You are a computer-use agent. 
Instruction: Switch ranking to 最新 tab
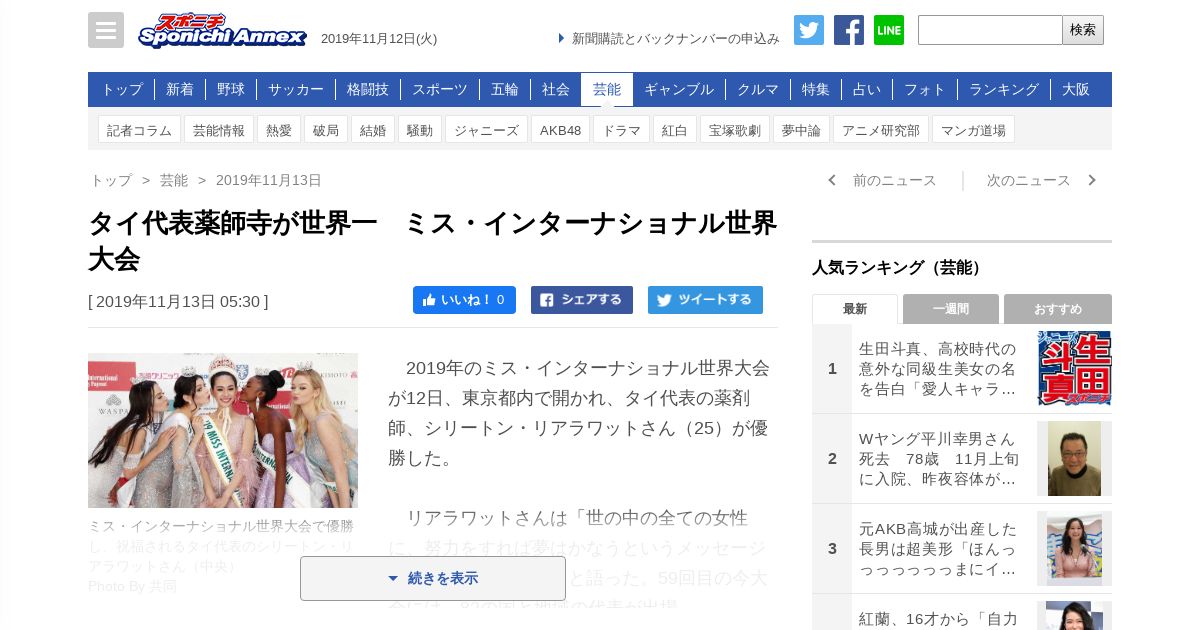coord(855,309)
